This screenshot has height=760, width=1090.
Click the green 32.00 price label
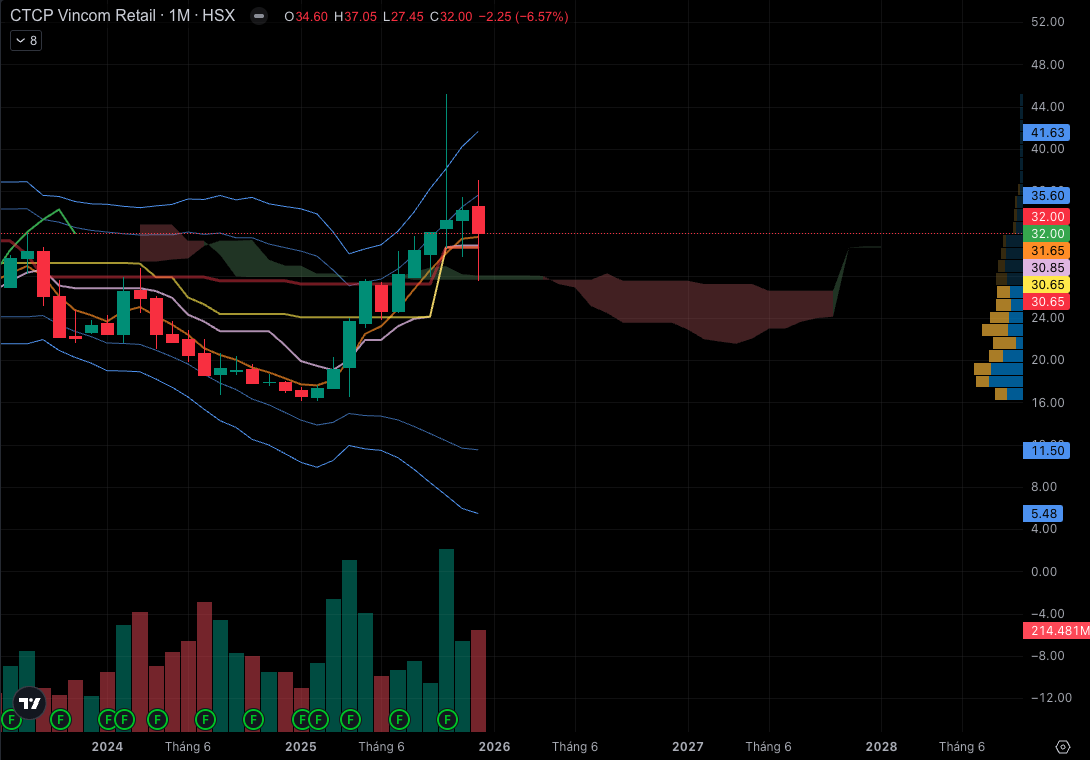(1047, 234)
